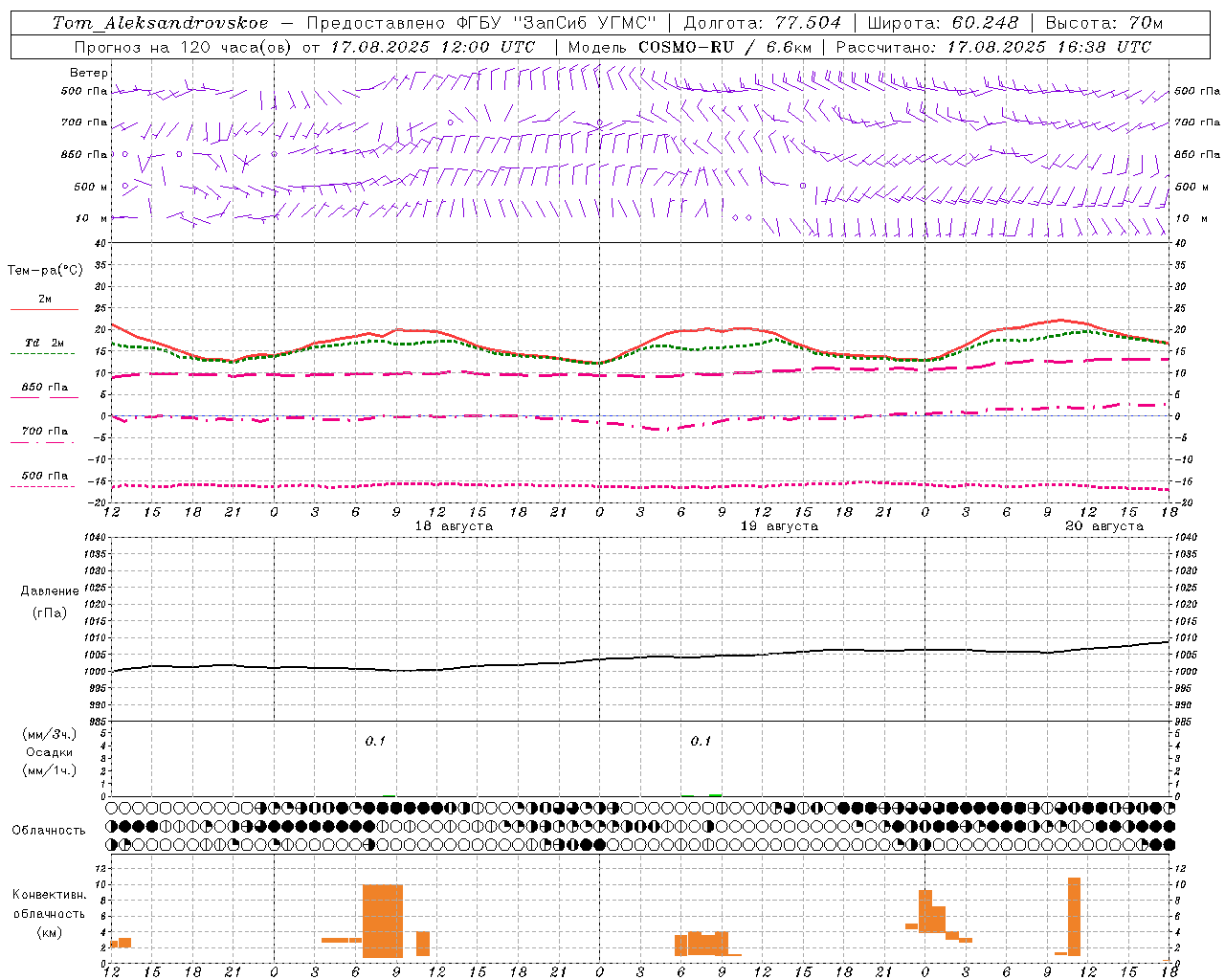Select the '700 гПа' temperature legend entry
This screenshot has width=1225, height=980.
(x=45, y=432)
